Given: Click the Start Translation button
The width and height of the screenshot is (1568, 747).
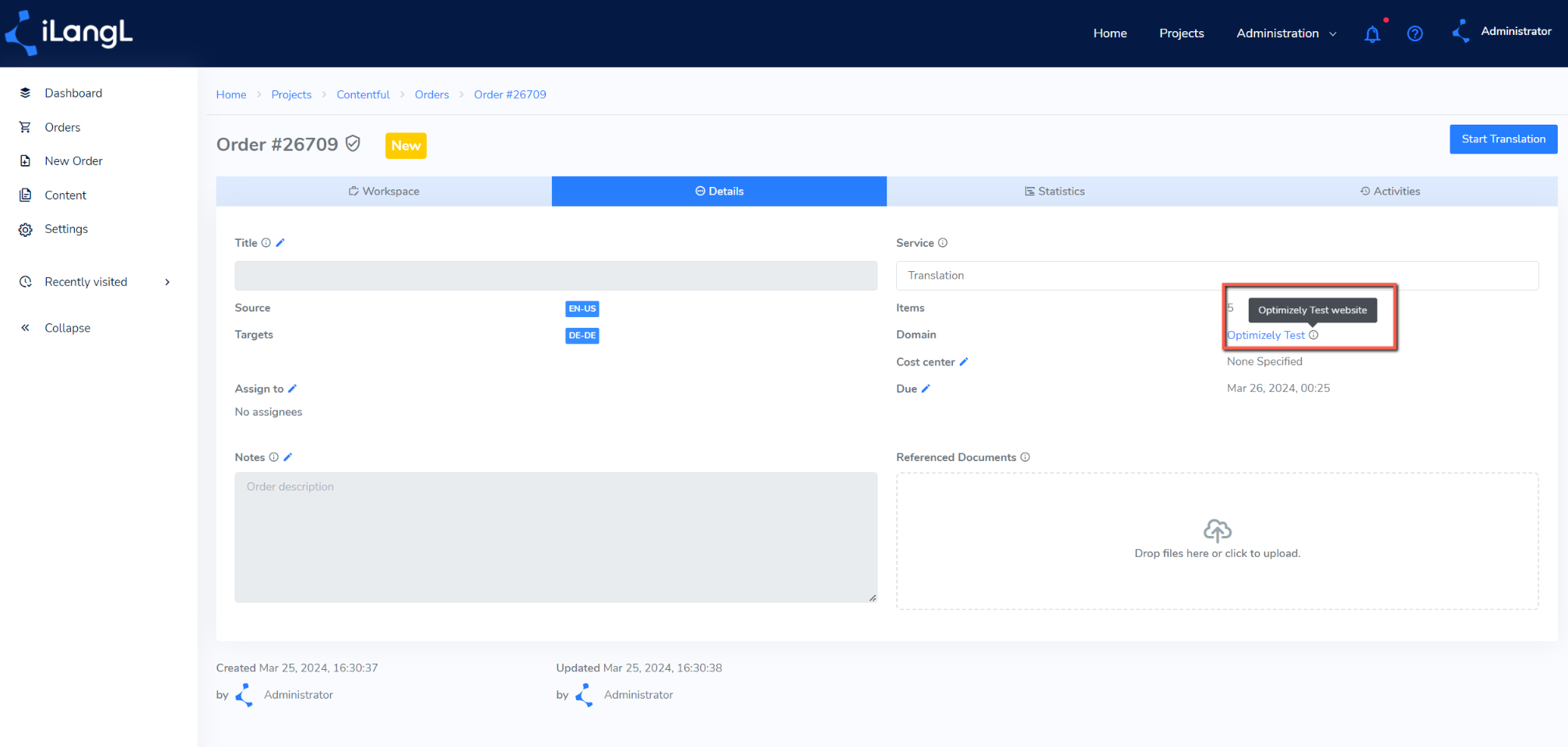Looking at the screenshot, I should click(1503, 139).
